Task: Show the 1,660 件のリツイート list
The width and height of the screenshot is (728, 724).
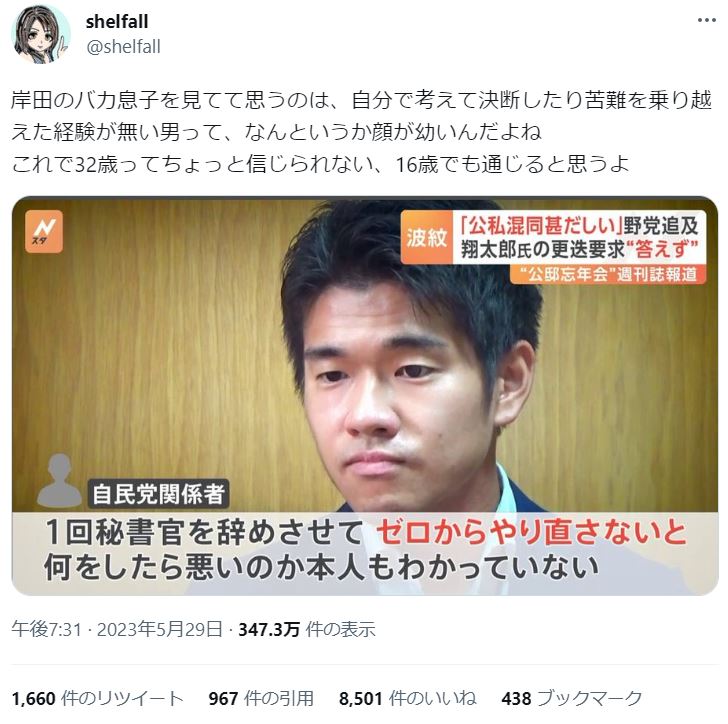Action: pyautogui.click(x=98, y=698)
